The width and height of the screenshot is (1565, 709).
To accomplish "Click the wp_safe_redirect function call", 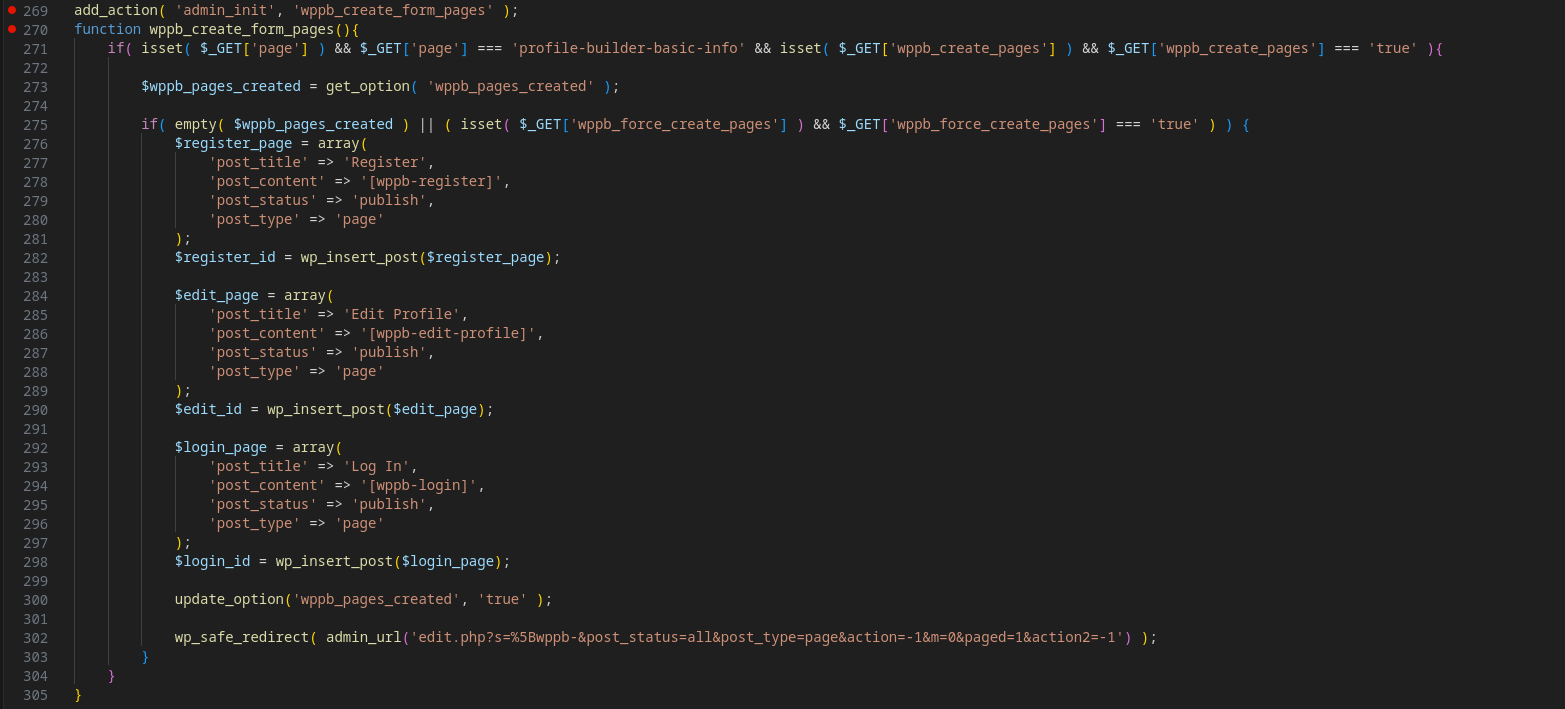I will click(x=241, y=638).
